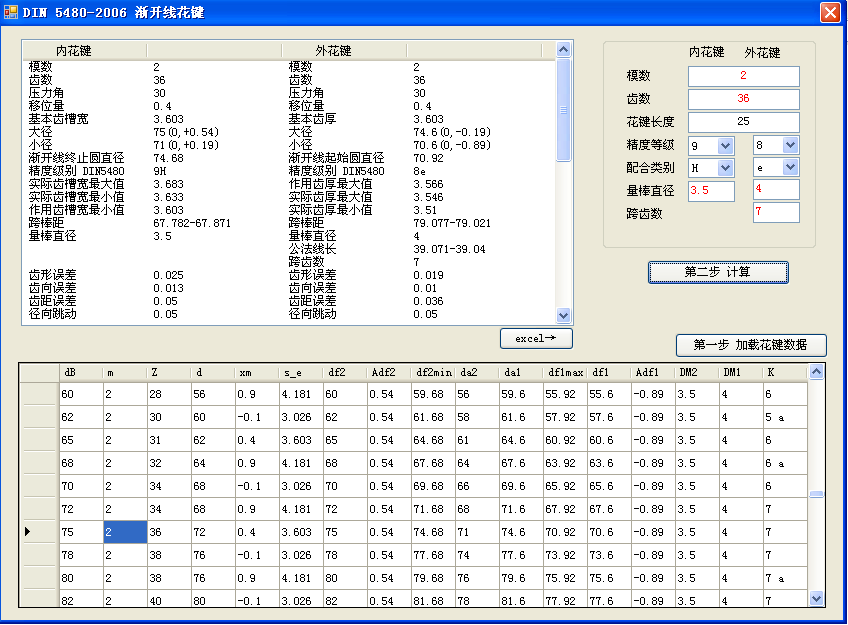Open the 内花键 精度等级 dropdown showing 9
848x625 pixels.
pos(725,145)
